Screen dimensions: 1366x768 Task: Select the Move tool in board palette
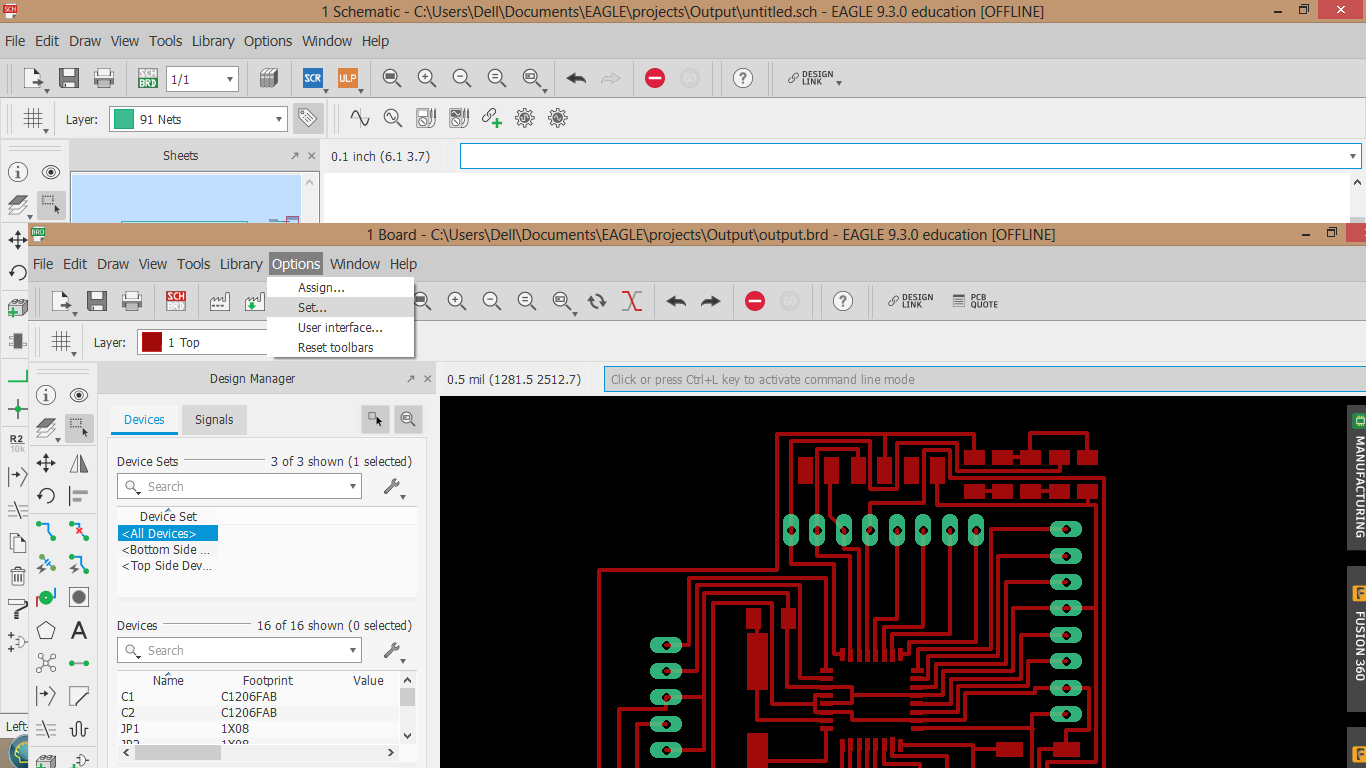46,463
